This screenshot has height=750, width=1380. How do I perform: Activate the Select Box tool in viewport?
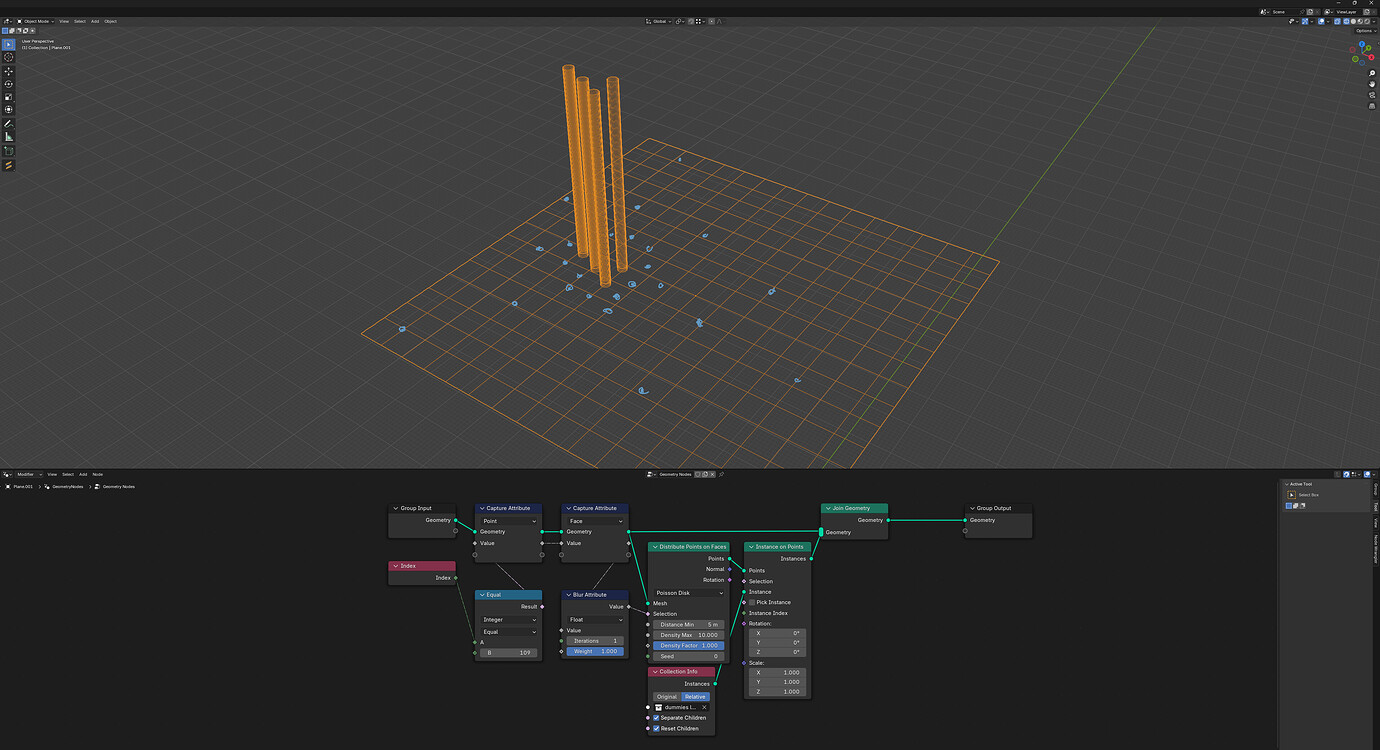tap(9, 45)
